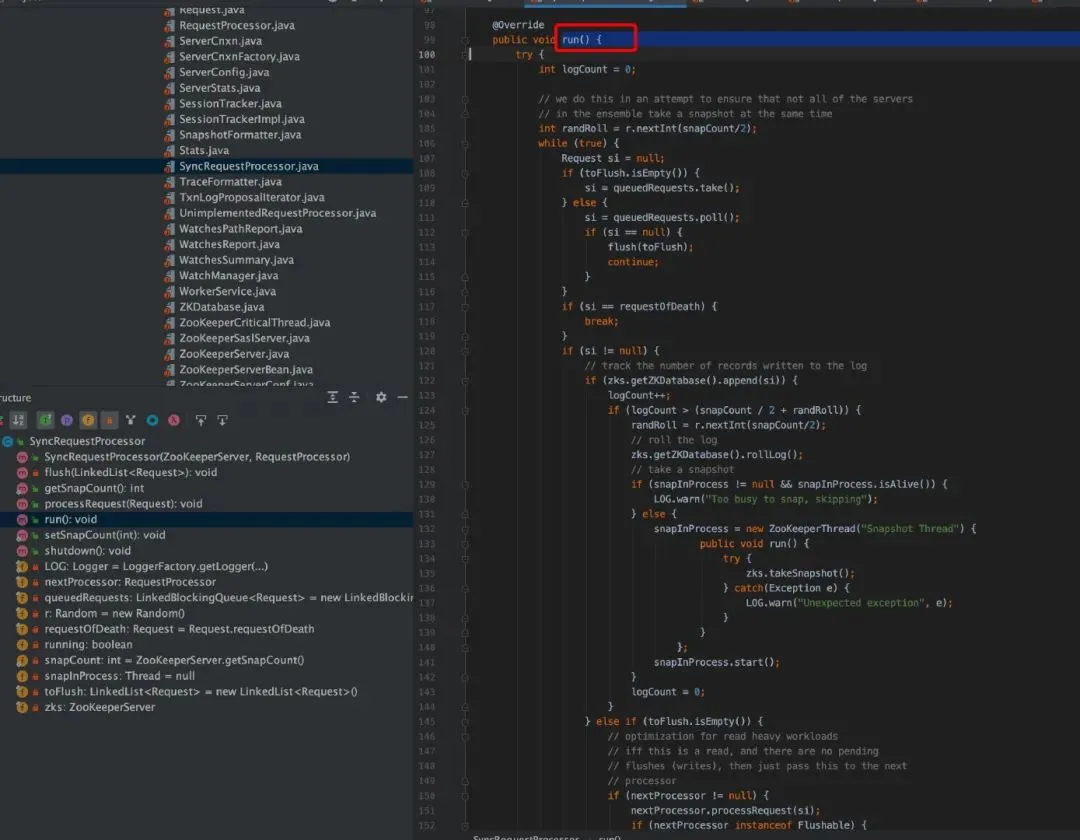Click field icon beside snapInProcess: Thread
Screen dimensions: 1080x840
tap(22, 676)
